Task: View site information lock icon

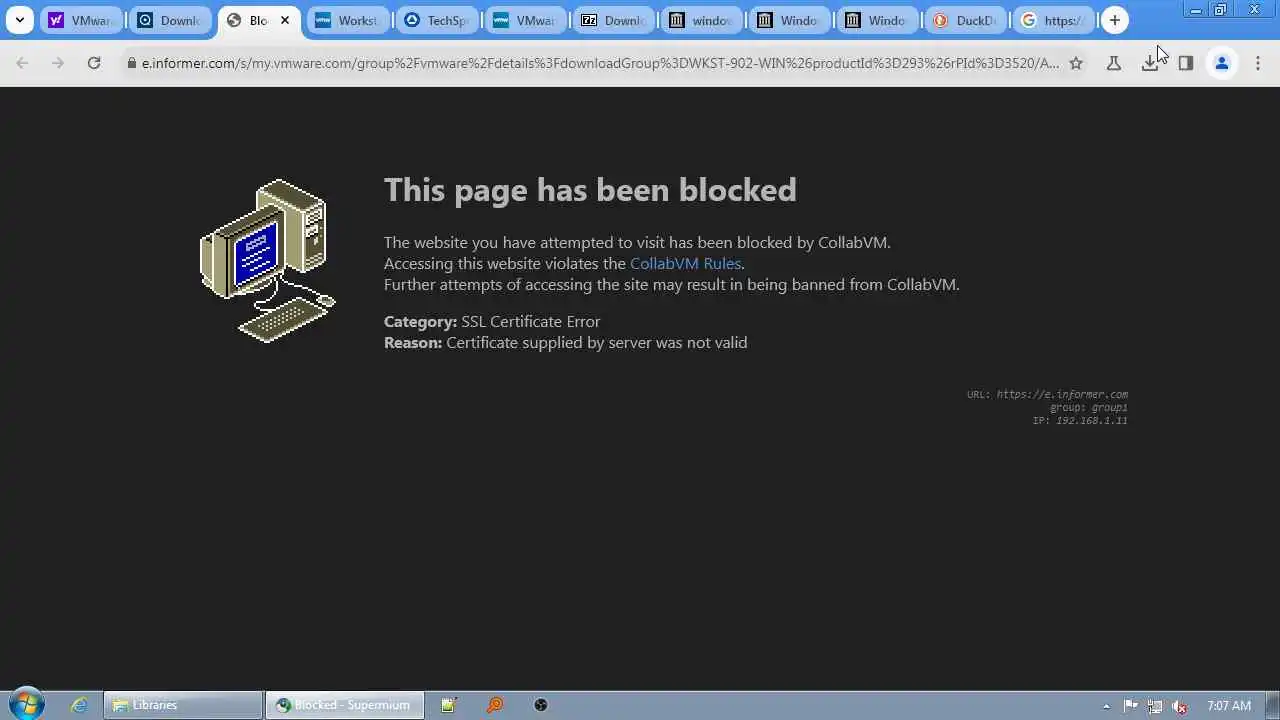Action: 130,63
